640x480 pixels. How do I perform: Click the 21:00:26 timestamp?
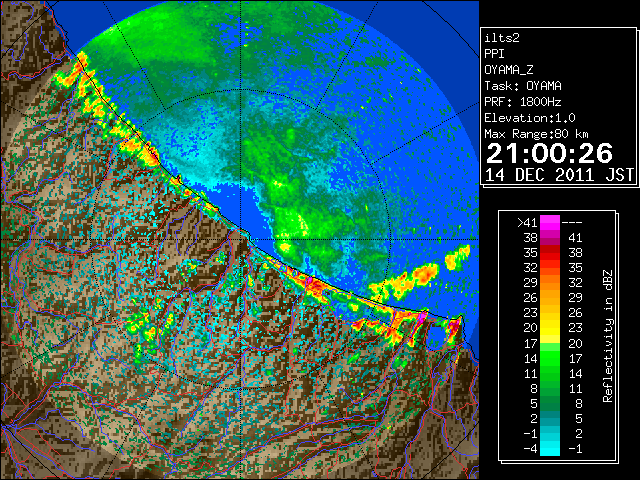click(549, 153)
